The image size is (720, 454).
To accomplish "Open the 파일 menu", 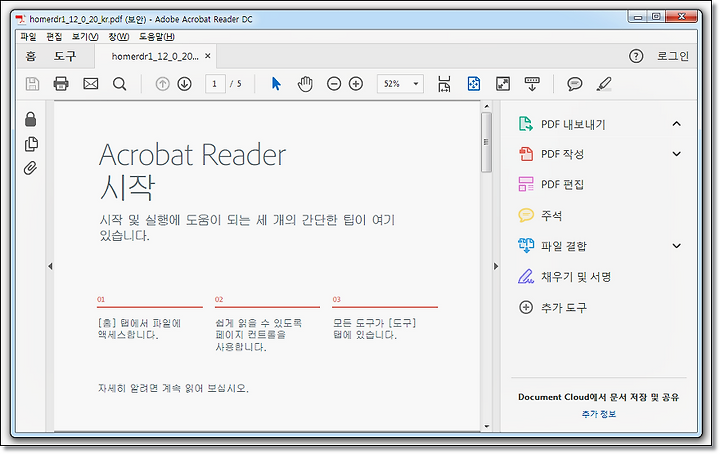I will [28, 37].
